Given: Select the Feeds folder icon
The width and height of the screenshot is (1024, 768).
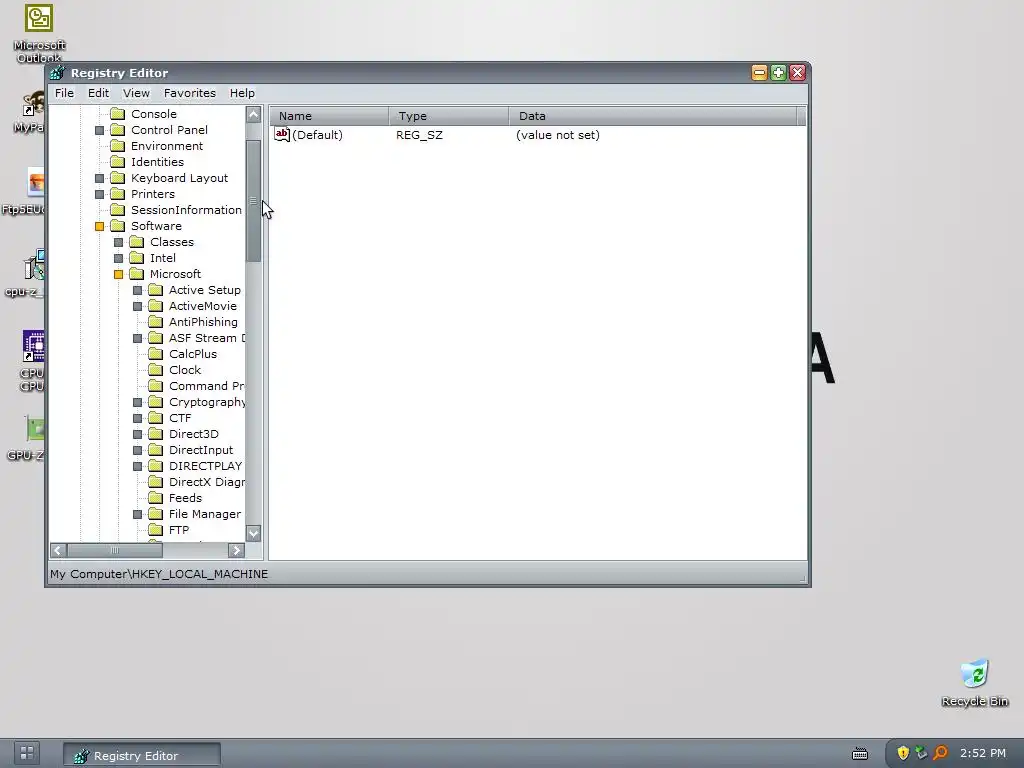Looking at the screenshot, I should (x=155, y=498).
